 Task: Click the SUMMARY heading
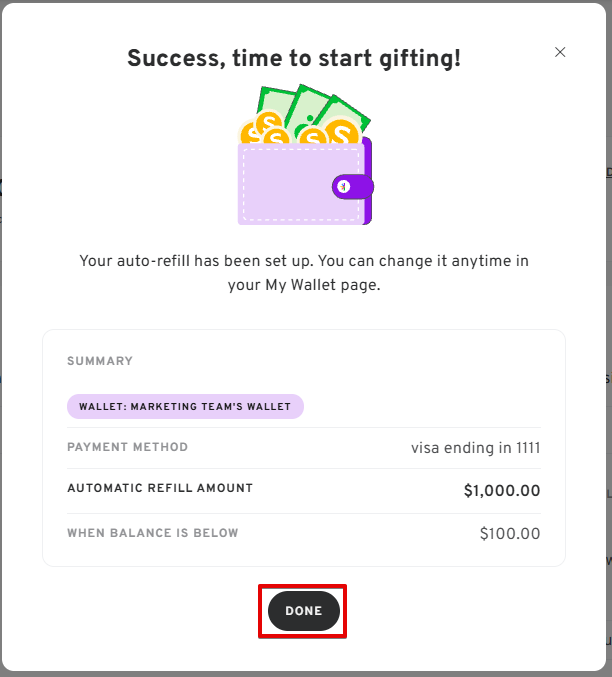coord(100,361)
